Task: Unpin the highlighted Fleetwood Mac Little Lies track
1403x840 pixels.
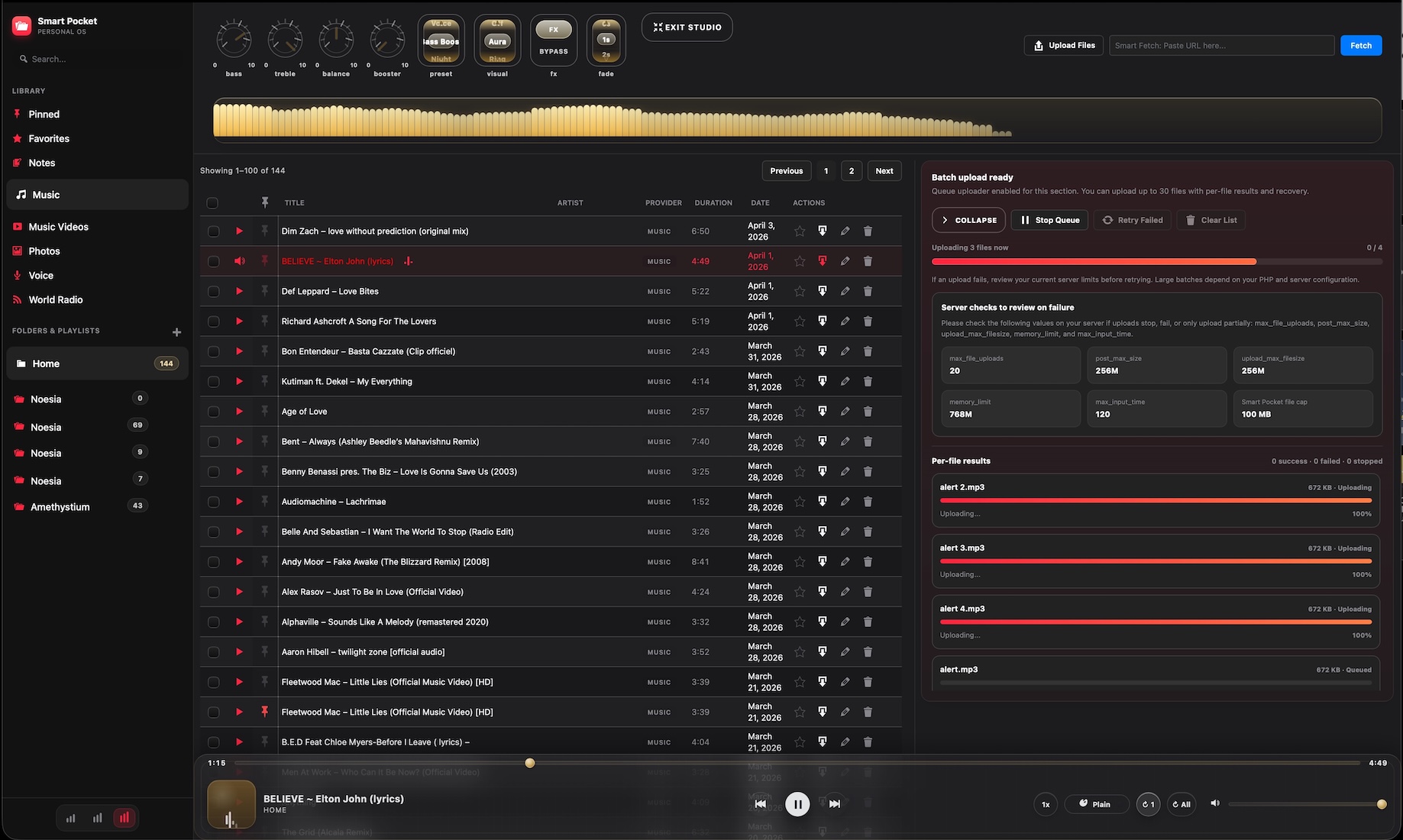Action: point(265,712)
